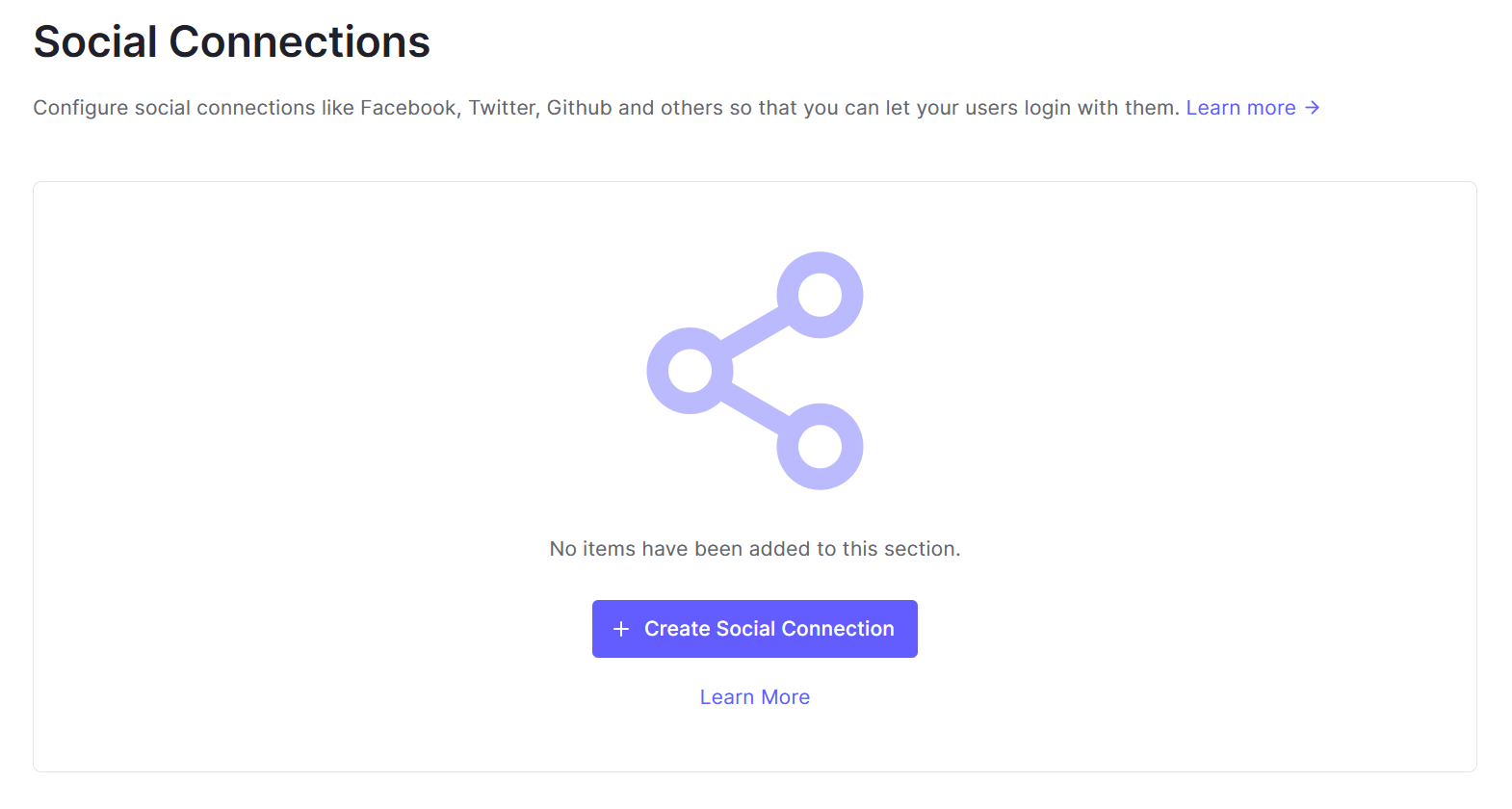
Task: Click the left circle node of share icon
Action: [690, 371]
